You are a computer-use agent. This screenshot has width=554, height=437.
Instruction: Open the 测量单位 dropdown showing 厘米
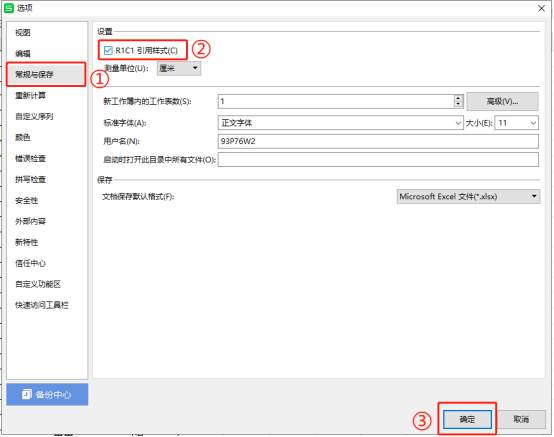click(179, 68)
